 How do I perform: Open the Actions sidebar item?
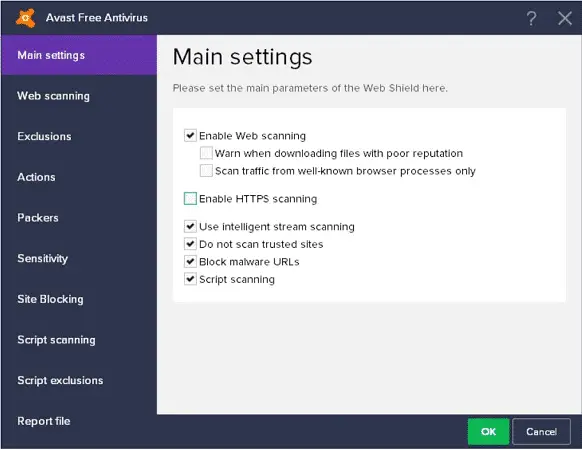pyautogui.click(x=79, y=177)
